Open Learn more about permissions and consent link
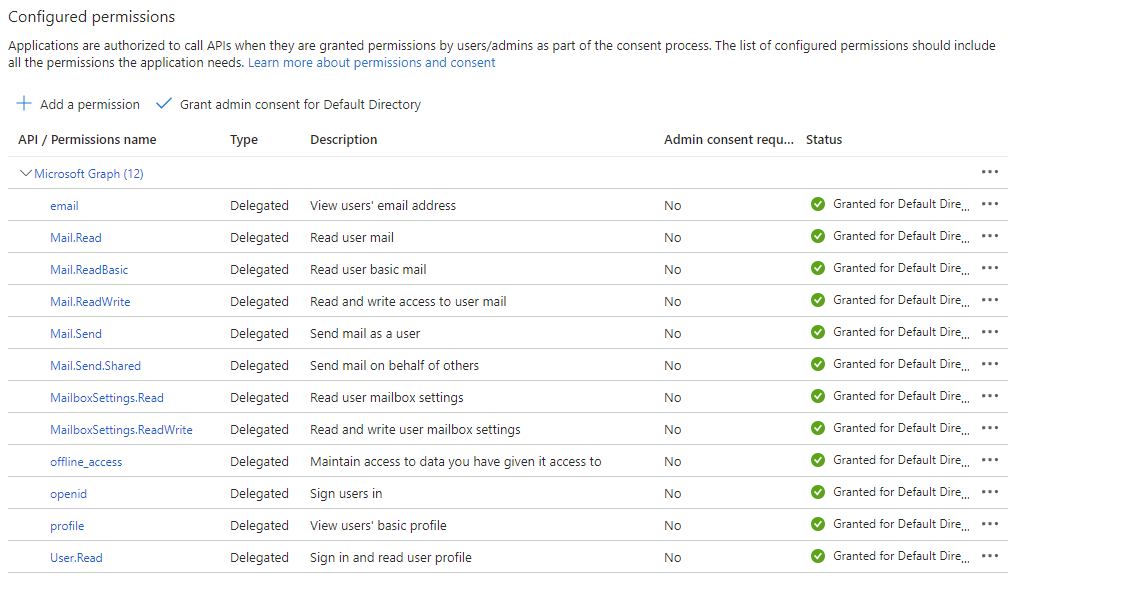The image size is (1121, 594). tap(371, 63)
